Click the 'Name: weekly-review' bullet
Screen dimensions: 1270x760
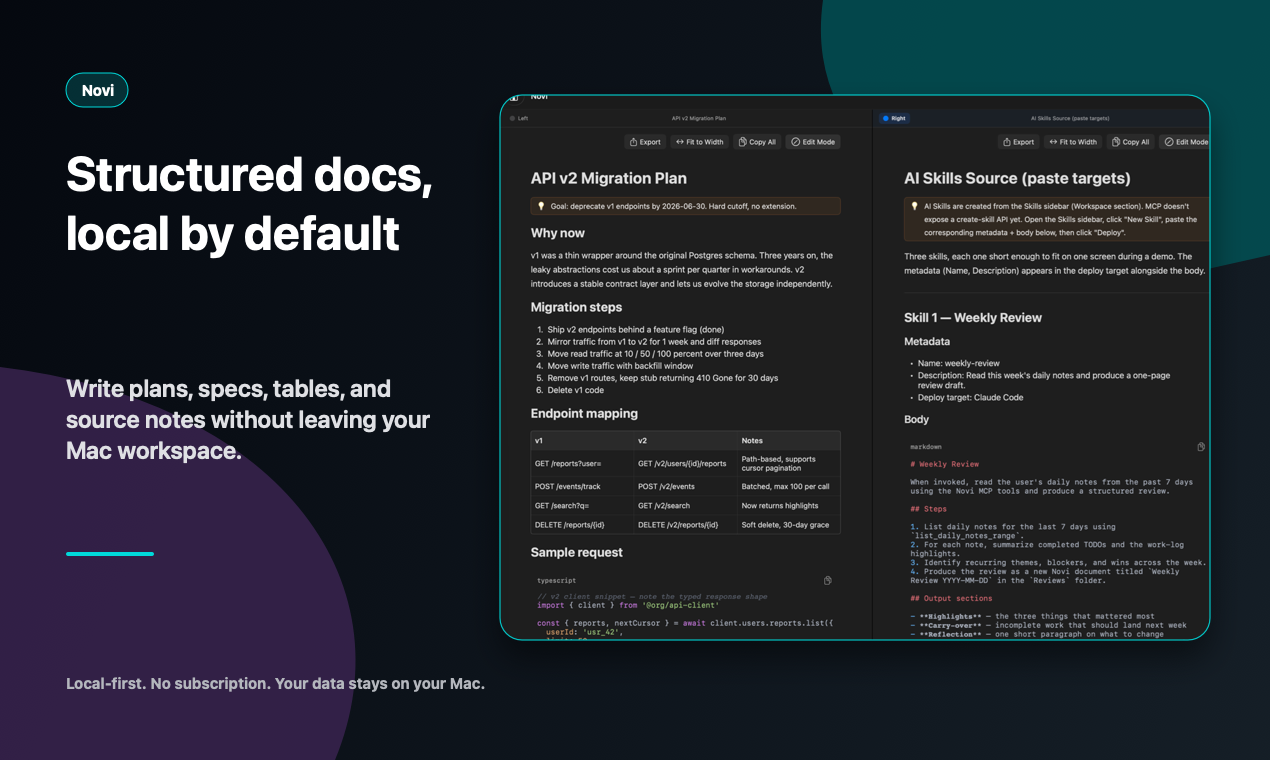coord(958,363)
